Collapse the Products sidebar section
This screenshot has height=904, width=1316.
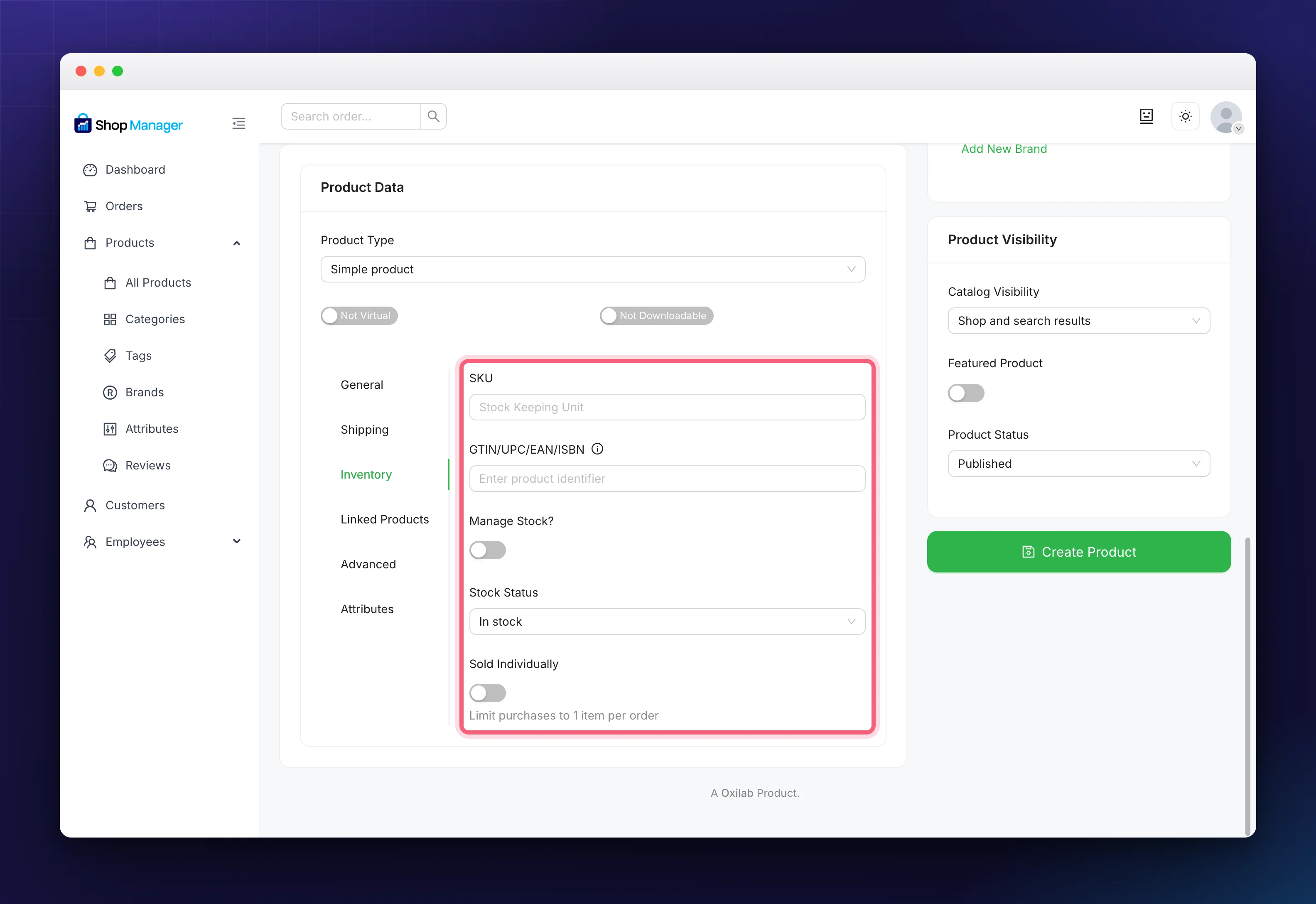[237, 243]
